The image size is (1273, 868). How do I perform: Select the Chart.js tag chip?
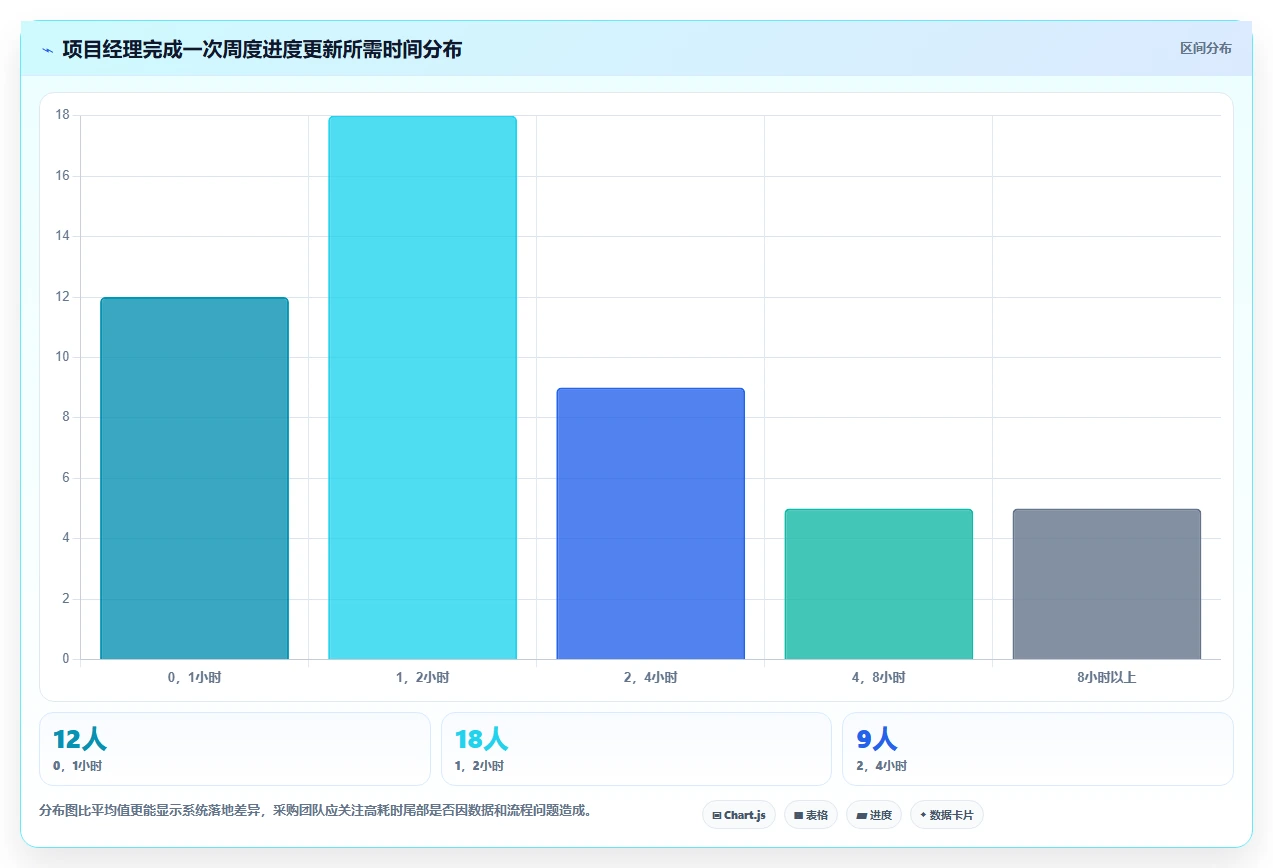739,815
